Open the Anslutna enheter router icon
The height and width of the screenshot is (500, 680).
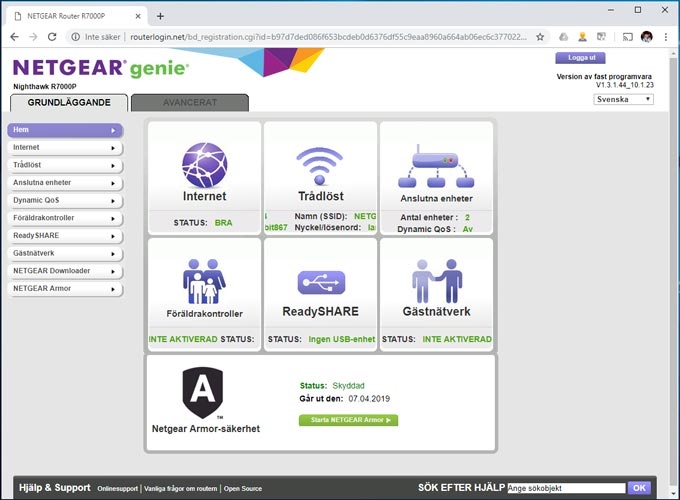click(436, 166)
